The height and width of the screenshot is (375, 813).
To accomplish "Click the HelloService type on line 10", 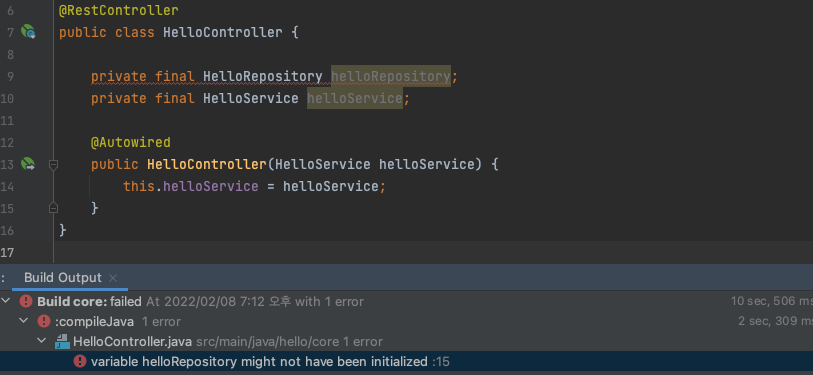I will 251,98.
